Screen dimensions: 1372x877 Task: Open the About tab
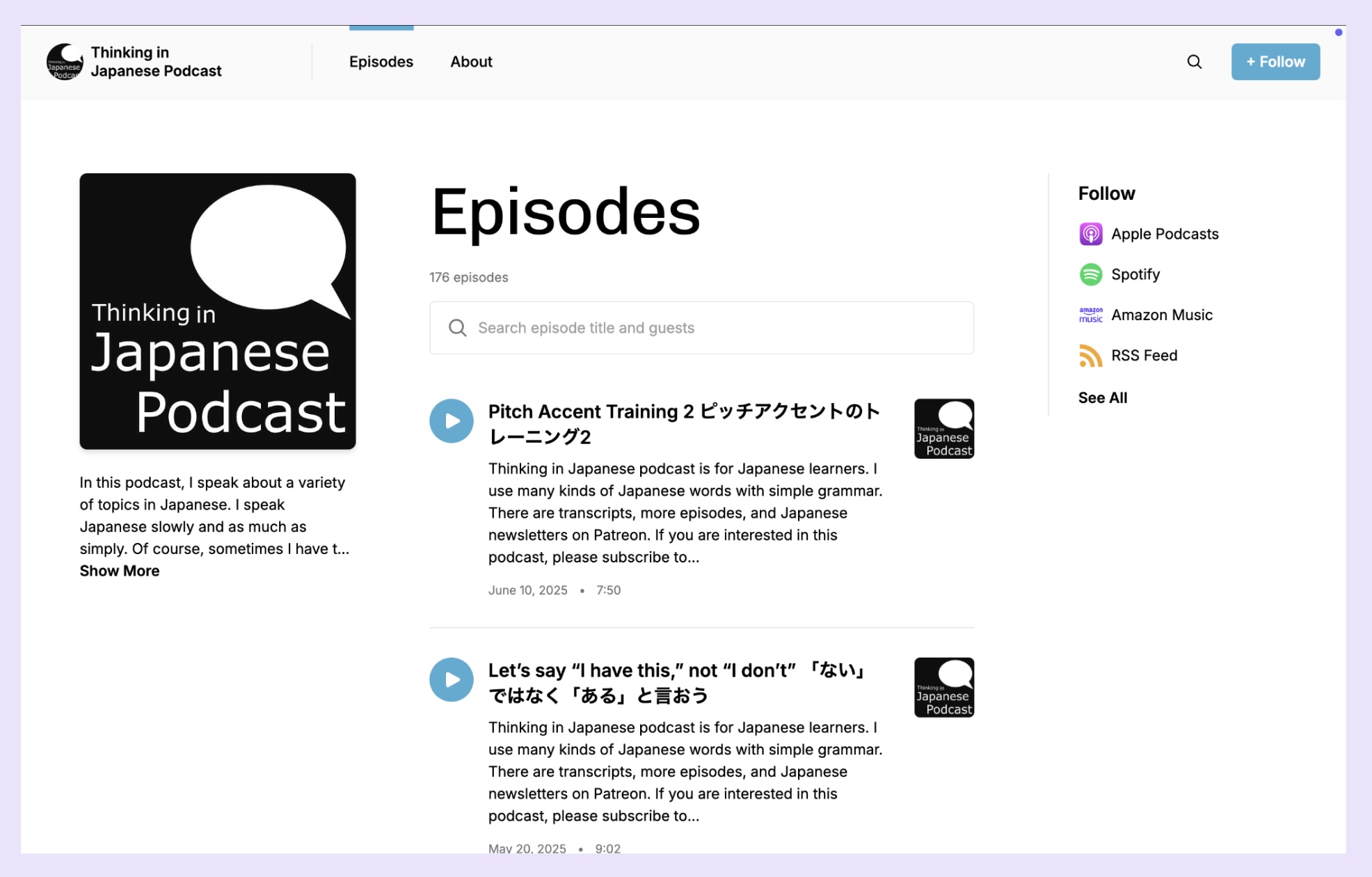[x=471, y=62]
